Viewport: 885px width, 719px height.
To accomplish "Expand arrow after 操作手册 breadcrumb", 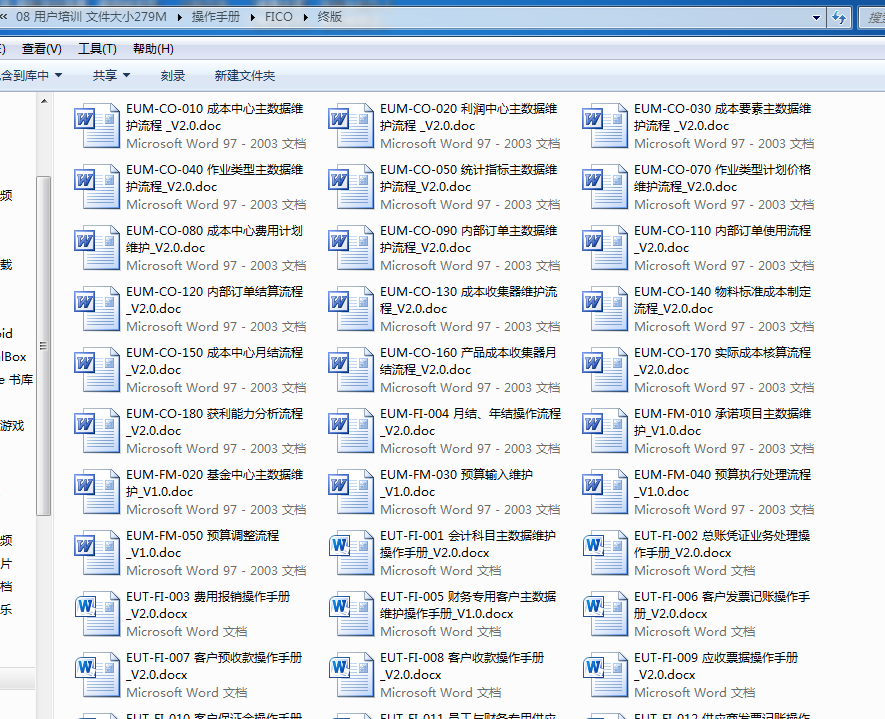I will coord(252,17).
